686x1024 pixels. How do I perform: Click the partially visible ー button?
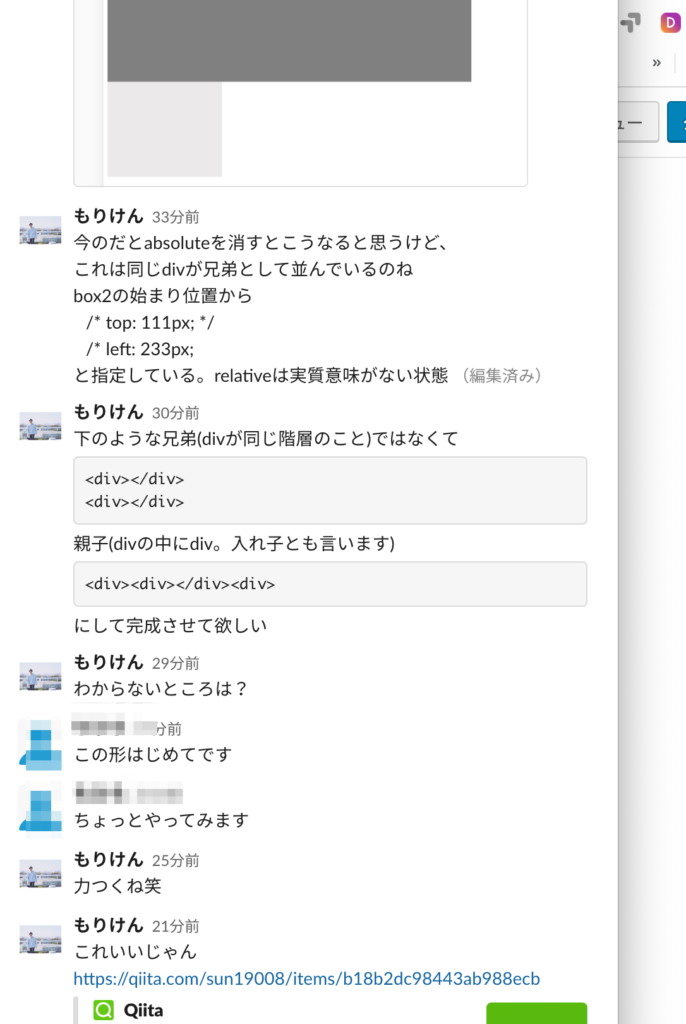pyautogui.click(x=638, y=122)
